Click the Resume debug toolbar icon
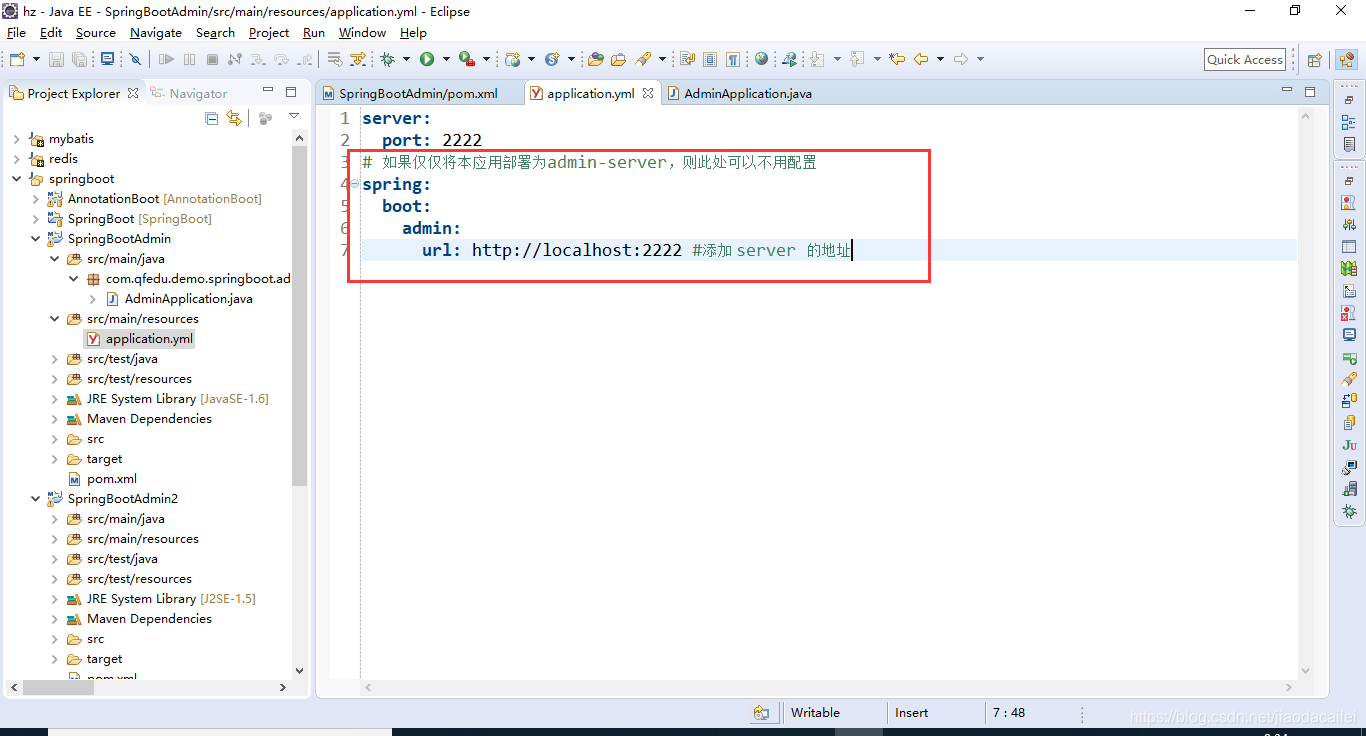 tap(166, 59)
